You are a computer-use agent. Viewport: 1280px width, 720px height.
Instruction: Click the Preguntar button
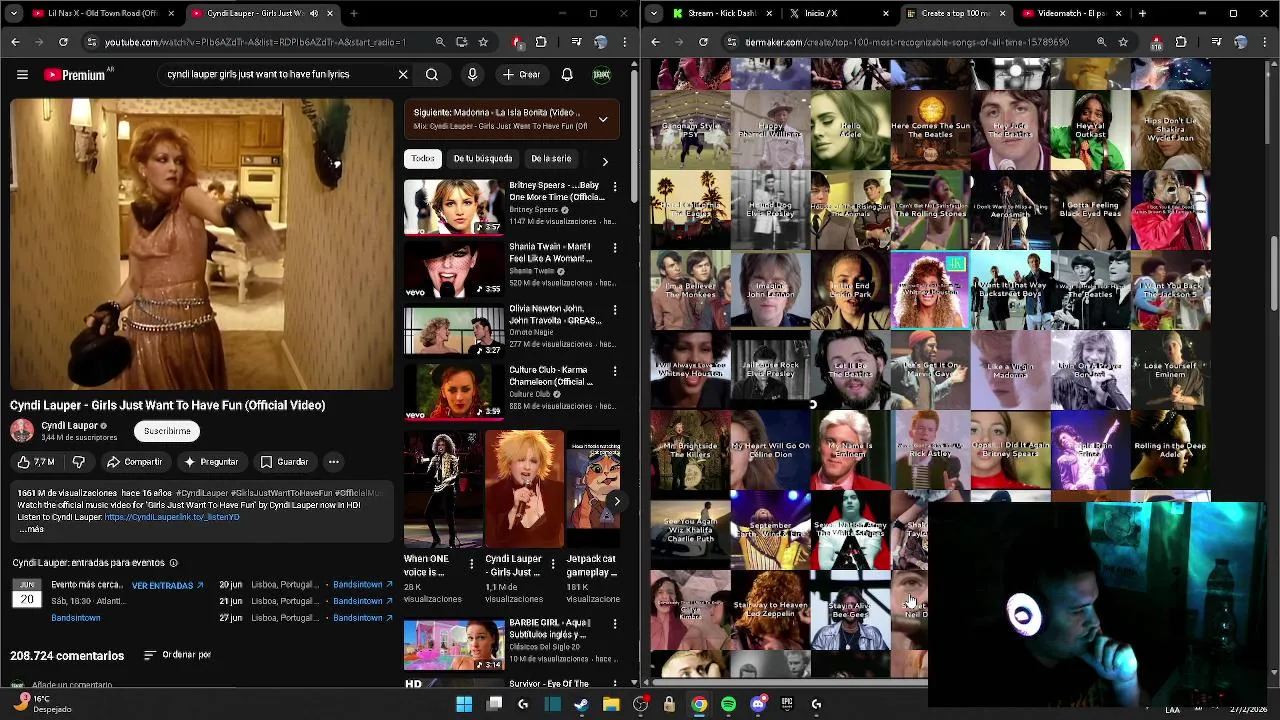click(x=211, y=462)
